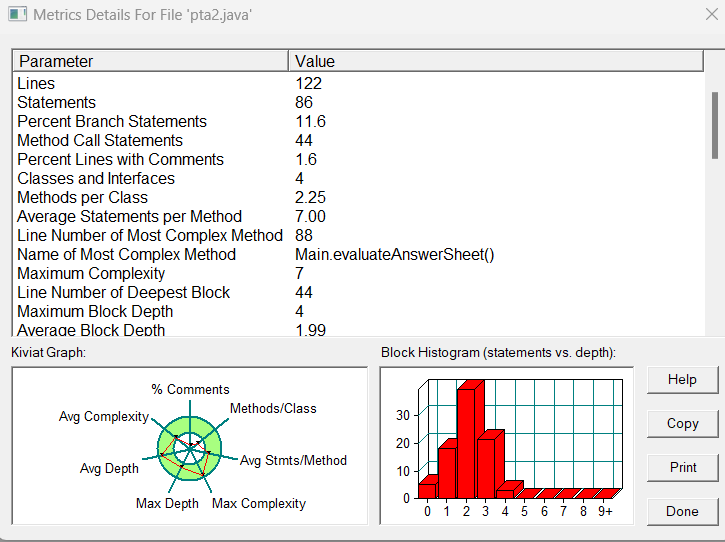Select the Lines row
The width and height of the screenshot is (725, 542).
click(358, 83)
